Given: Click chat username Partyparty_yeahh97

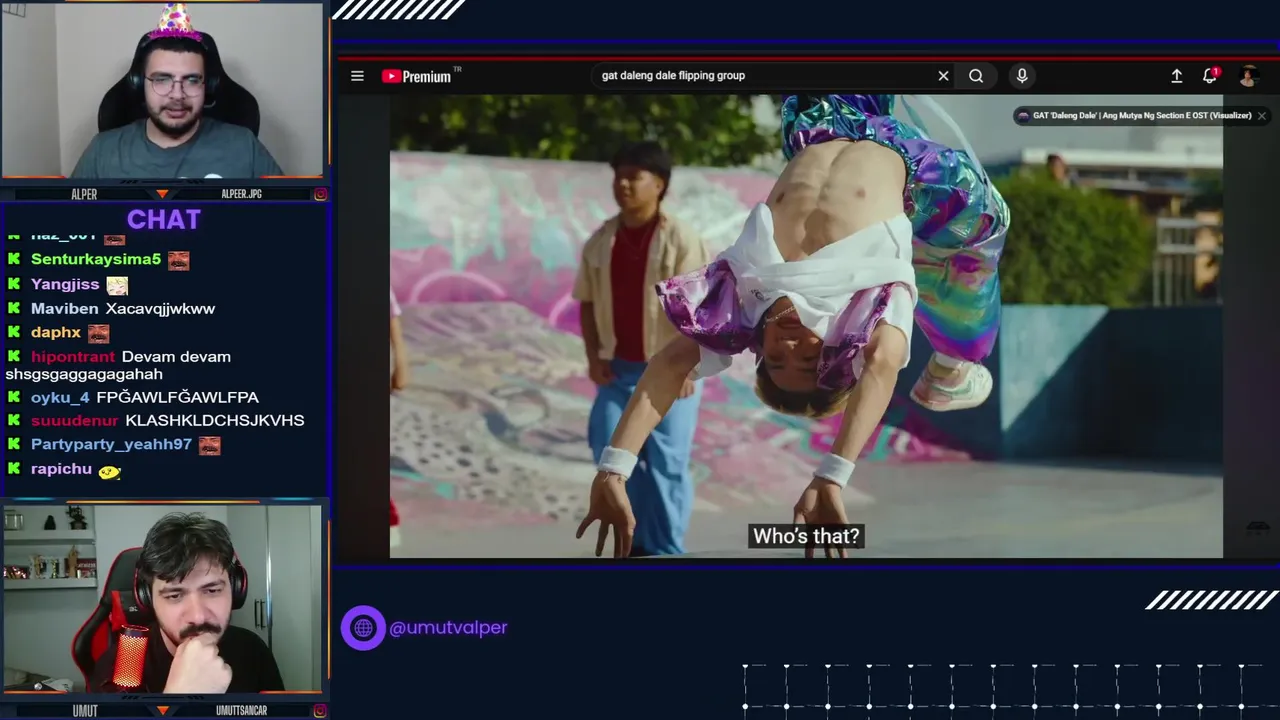Looking at the screenshot, I should coord(111,445).
